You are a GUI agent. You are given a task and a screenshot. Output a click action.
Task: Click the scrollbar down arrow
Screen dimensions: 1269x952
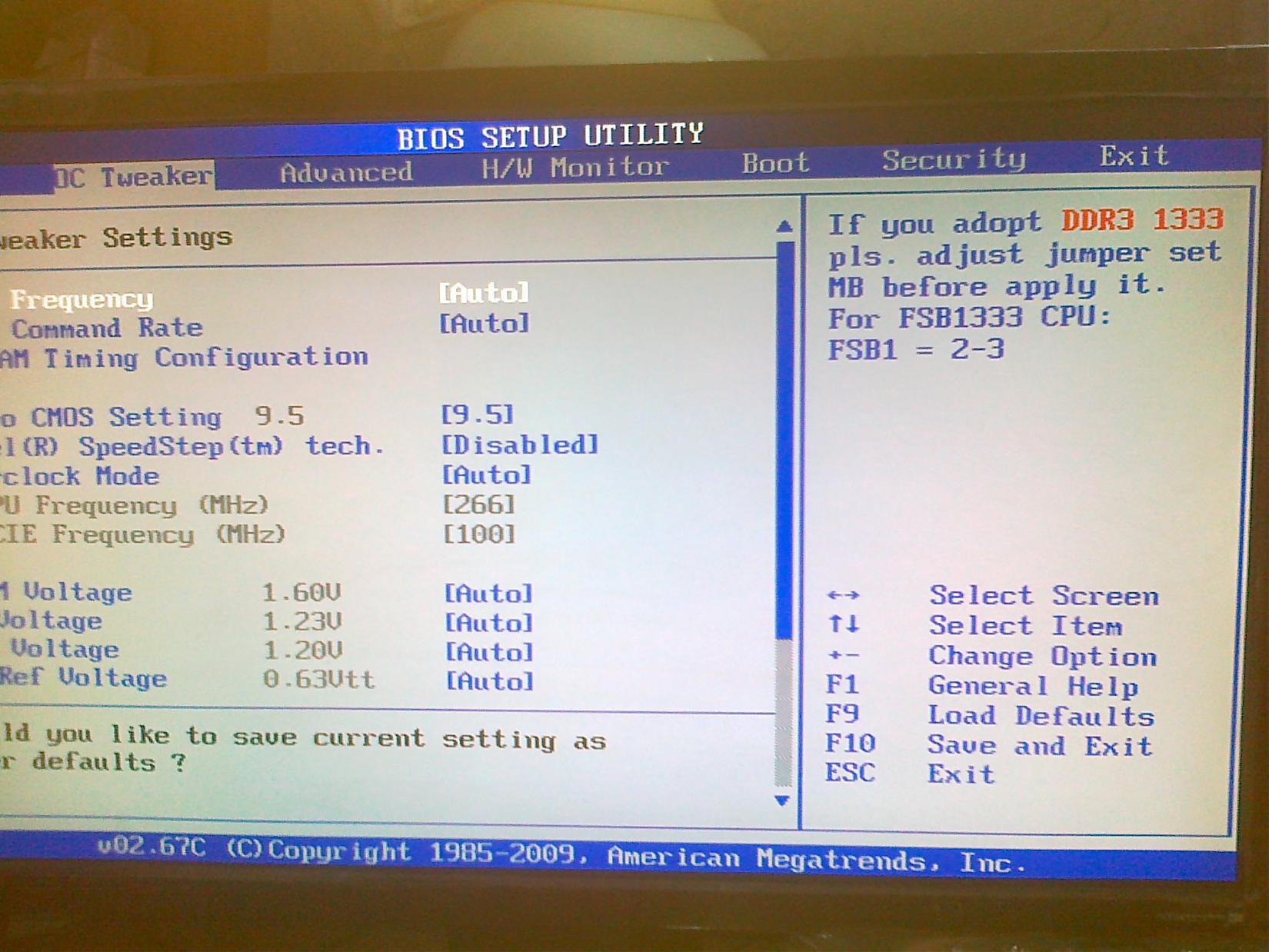pos(782,801)
